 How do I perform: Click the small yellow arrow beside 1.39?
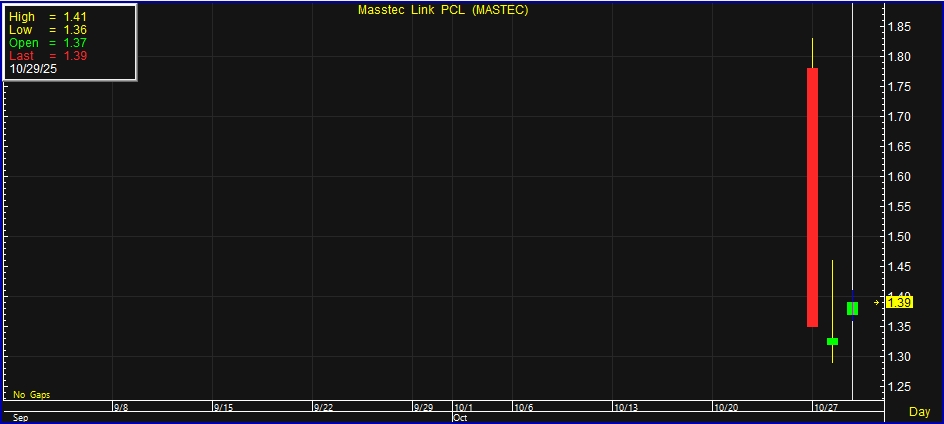pyautogui.click(x=877, y=302)
